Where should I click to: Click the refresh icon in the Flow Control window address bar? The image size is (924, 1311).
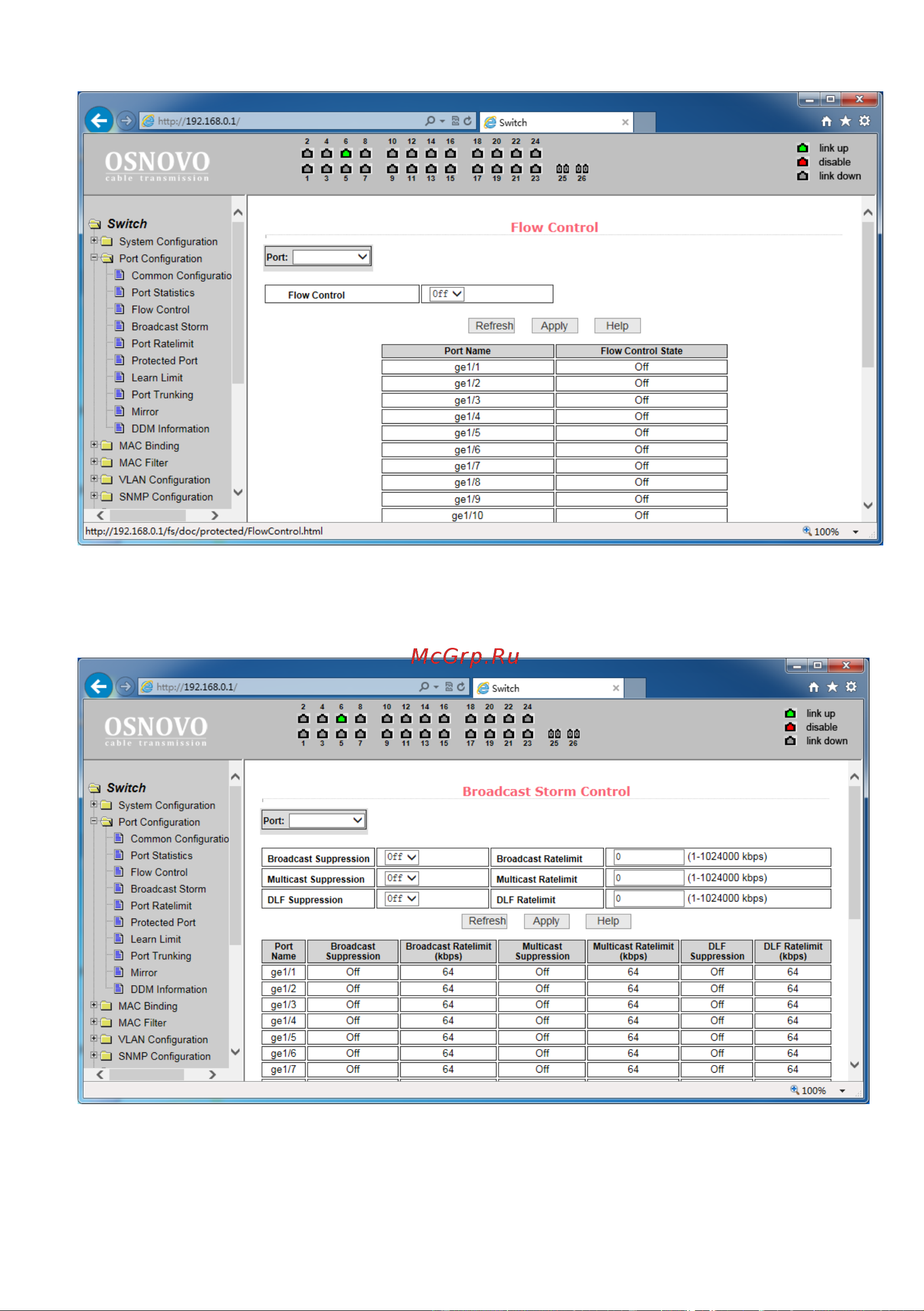[x=468, y=121]
